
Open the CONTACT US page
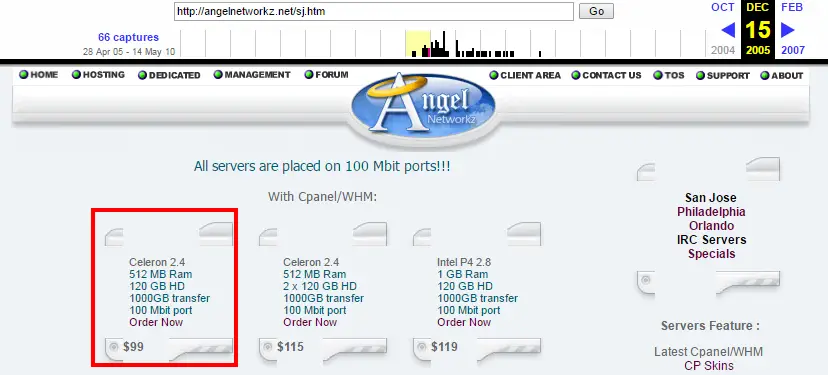pos(606,76)
